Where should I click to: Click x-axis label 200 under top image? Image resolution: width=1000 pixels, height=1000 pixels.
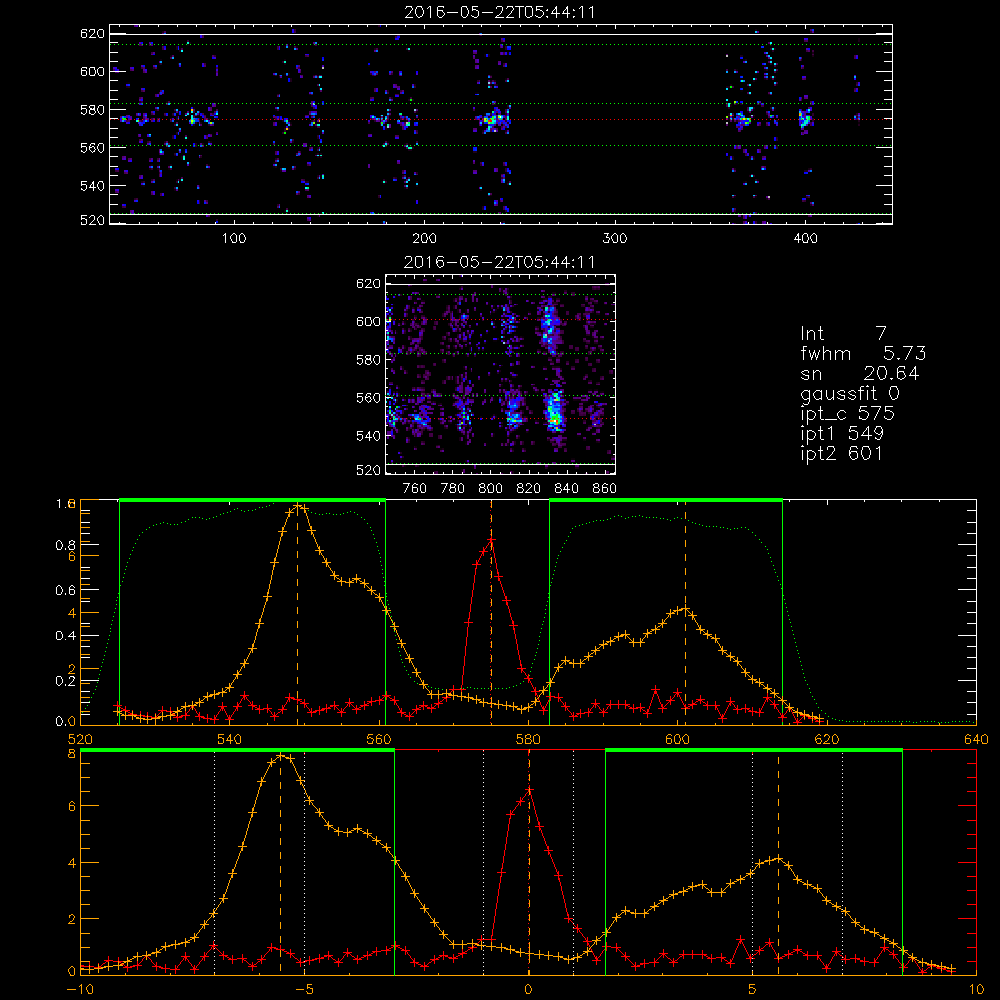coord(424,239)
